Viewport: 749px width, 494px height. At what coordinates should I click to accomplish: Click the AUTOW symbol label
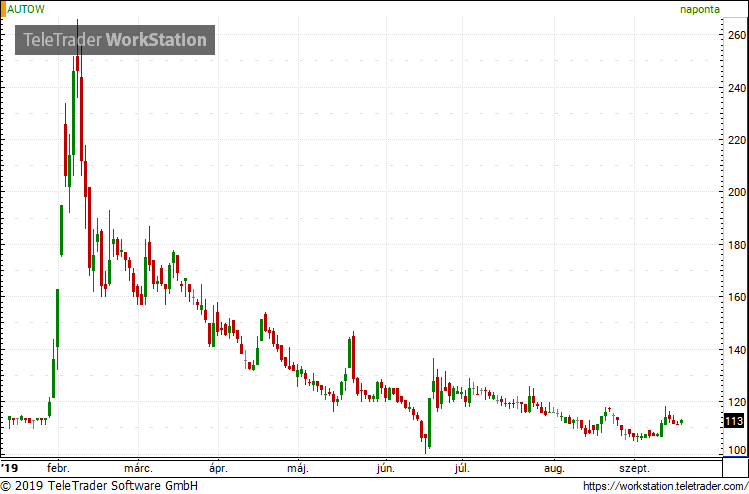[x=26, y=9]
